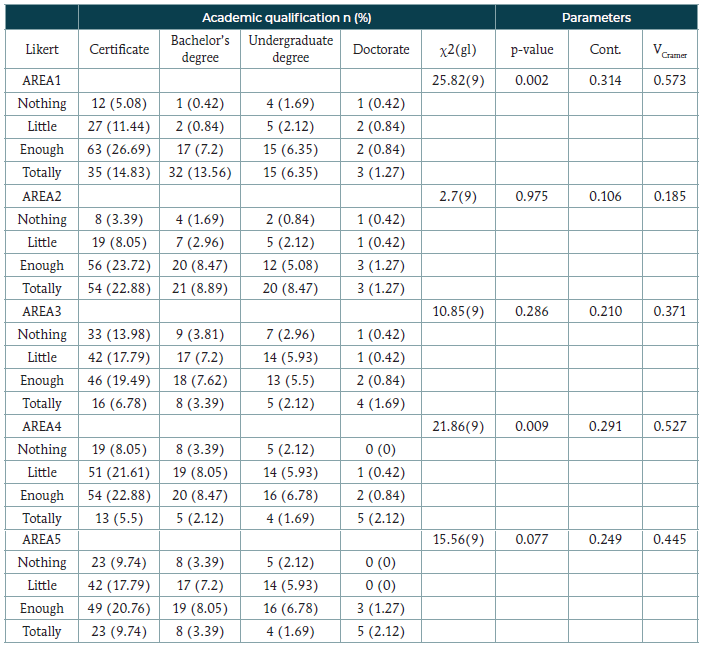The image size is (703, 646).
Task: Select the cell showing 32 (13.56)
Action: [x=198, y=173]
